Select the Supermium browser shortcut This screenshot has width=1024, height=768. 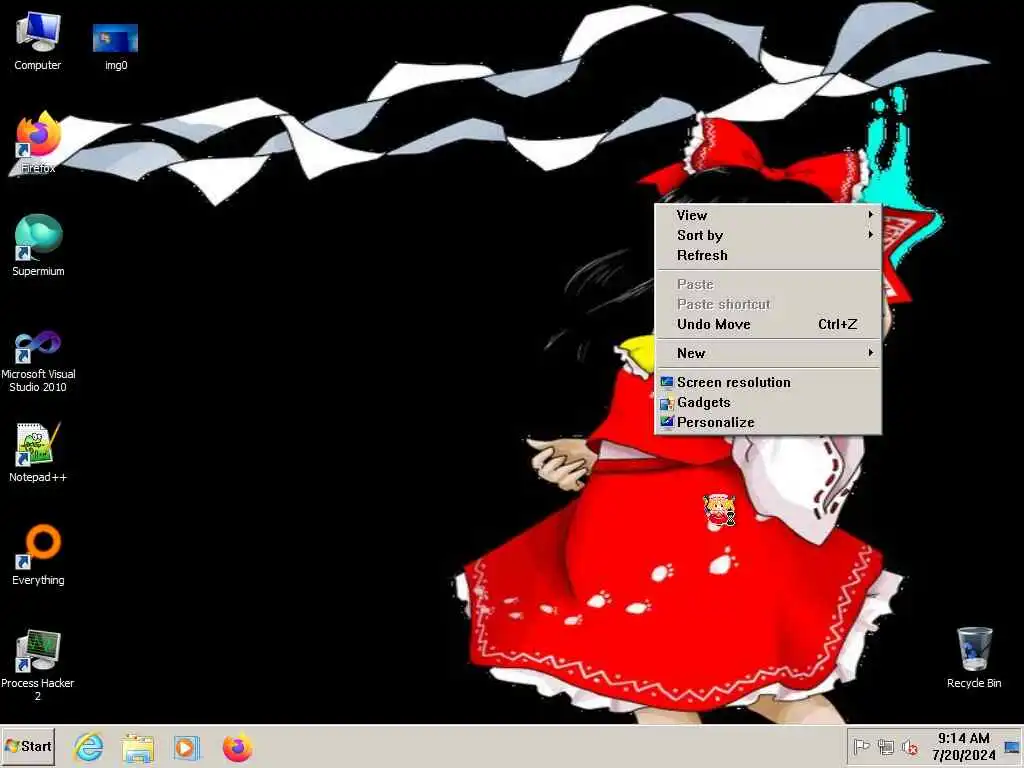[38, 245]
